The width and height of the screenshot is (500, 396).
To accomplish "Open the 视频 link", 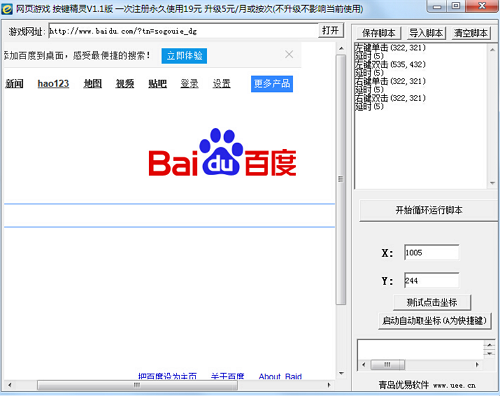I will pos(125,84).
